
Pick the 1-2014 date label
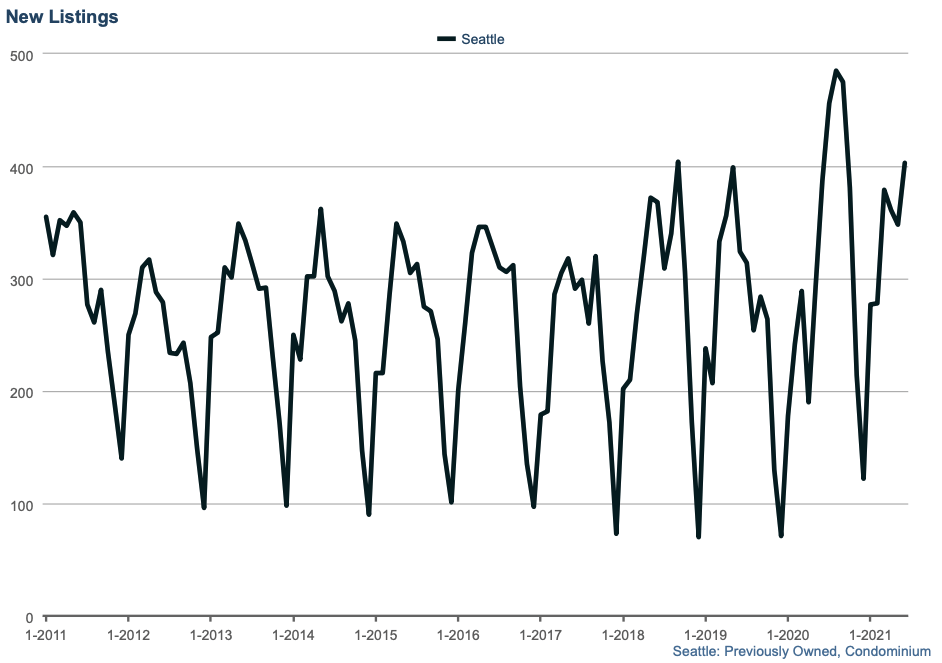[x=292, y=635]
